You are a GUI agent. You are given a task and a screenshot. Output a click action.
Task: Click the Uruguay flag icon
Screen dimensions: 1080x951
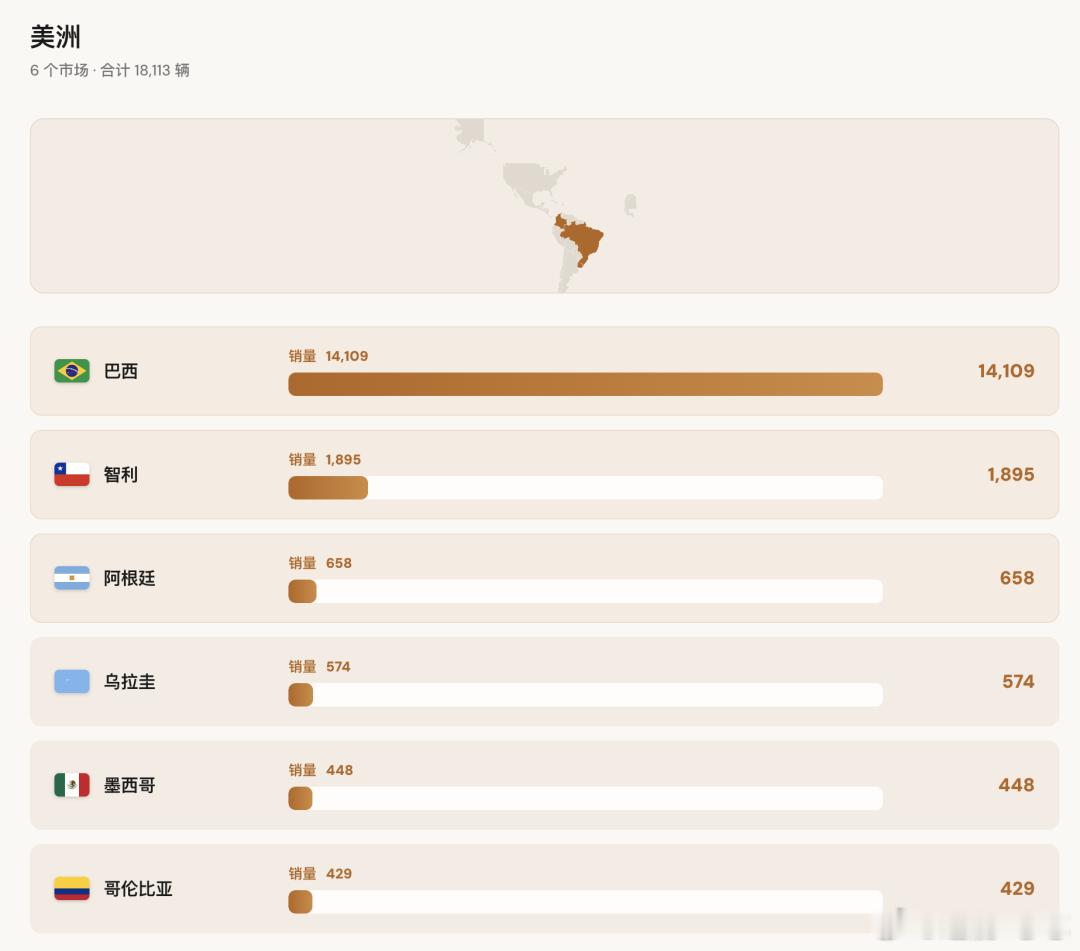point(72,681)
